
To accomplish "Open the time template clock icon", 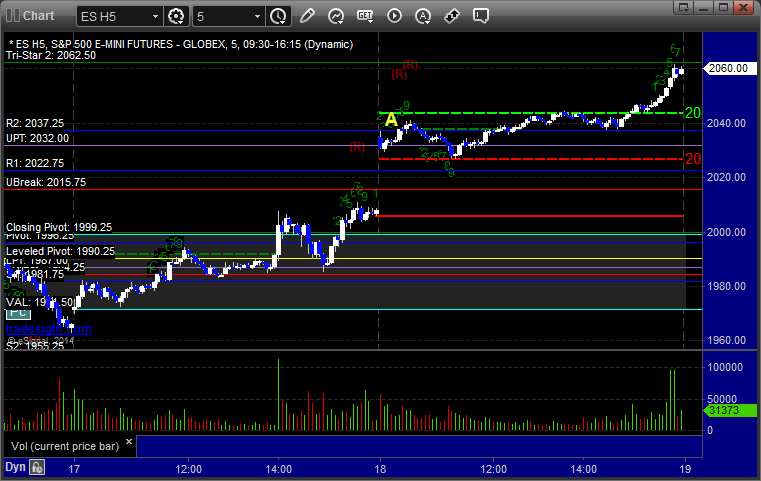I will click(x=278, y=16).
